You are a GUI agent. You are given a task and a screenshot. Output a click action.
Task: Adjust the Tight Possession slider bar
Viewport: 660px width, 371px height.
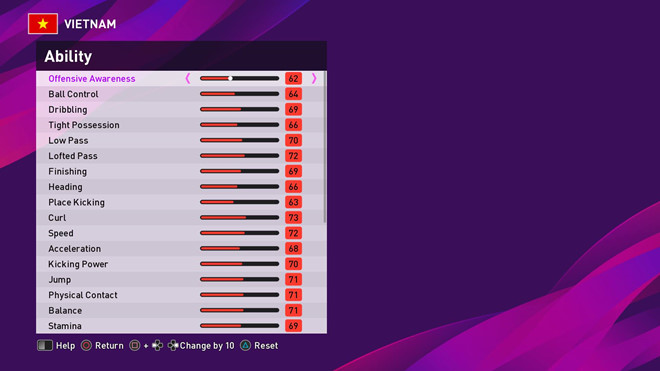click(240, 125)
